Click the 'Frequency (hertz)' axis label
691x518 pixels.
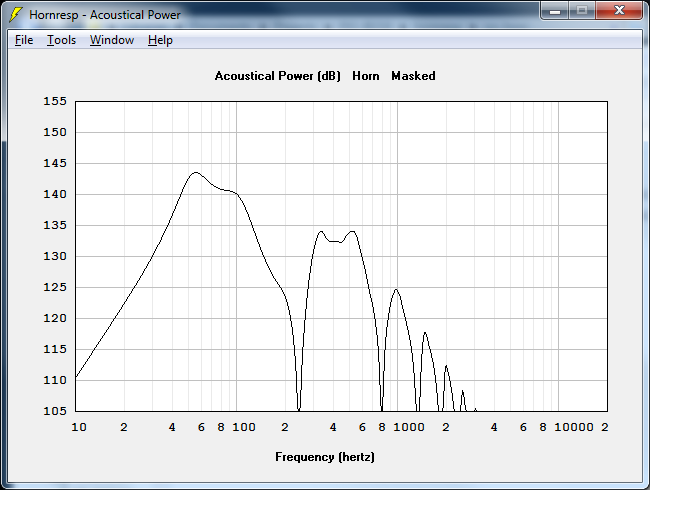[x=325, y=457]
